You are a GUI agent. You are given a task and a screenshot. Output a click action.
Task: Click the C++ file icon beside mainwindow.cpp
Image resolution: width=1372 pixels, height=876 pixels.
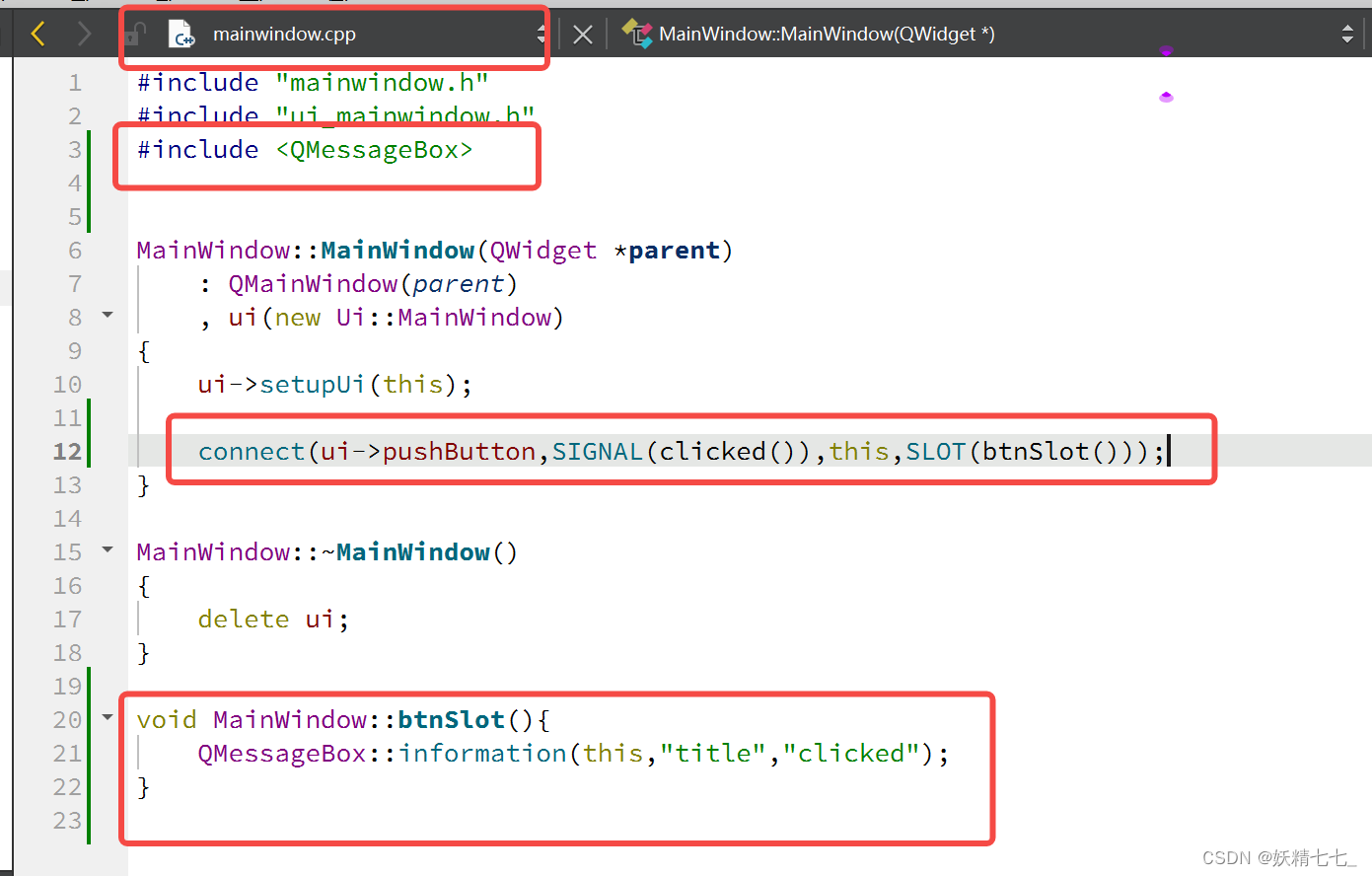click(x=182, y=35)
